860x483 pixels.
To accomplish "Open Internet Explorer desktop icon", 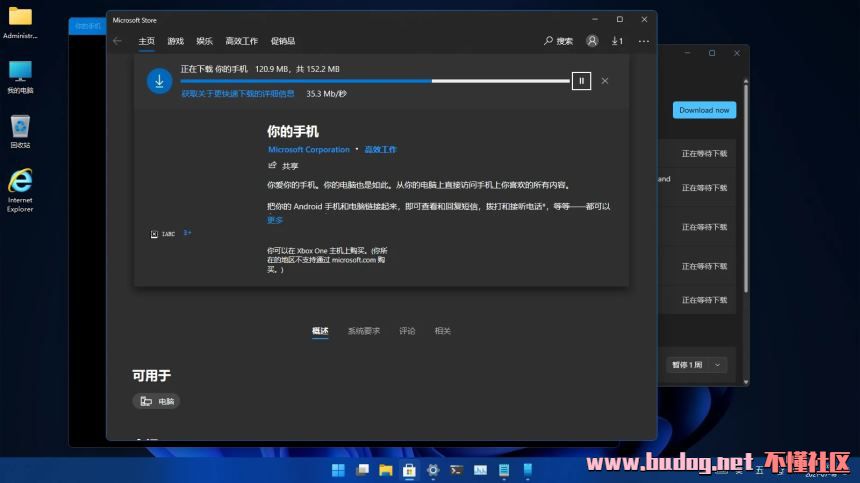I will pyautogui.click(x=20, y=190).
